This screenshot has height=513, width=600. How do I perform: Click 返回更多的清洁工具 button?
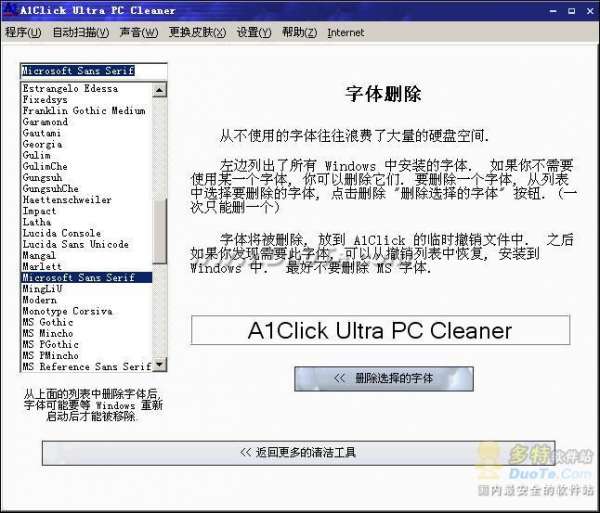click(x=298, y=453)
